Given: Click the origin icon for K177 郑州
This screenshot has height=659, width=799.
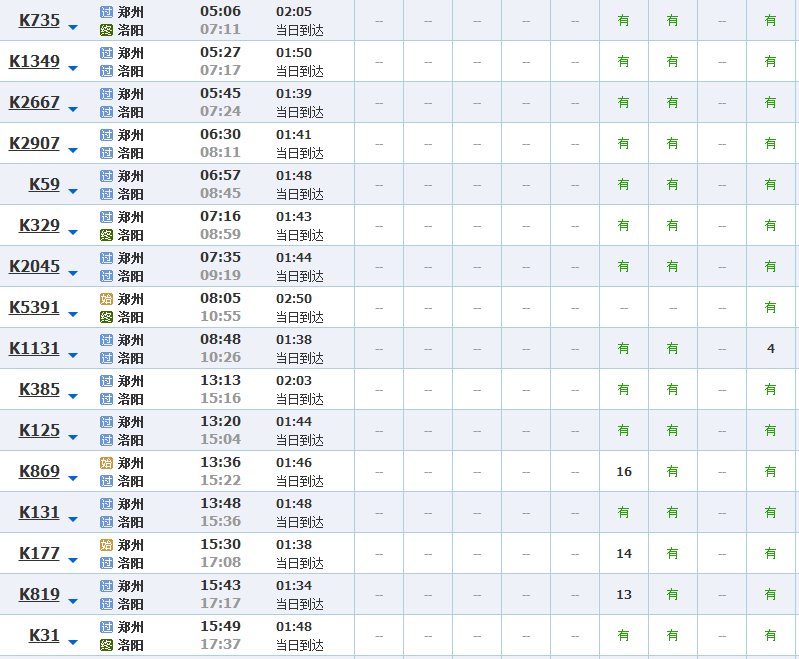Looking at the screenshot, I should tap(107, 545).
